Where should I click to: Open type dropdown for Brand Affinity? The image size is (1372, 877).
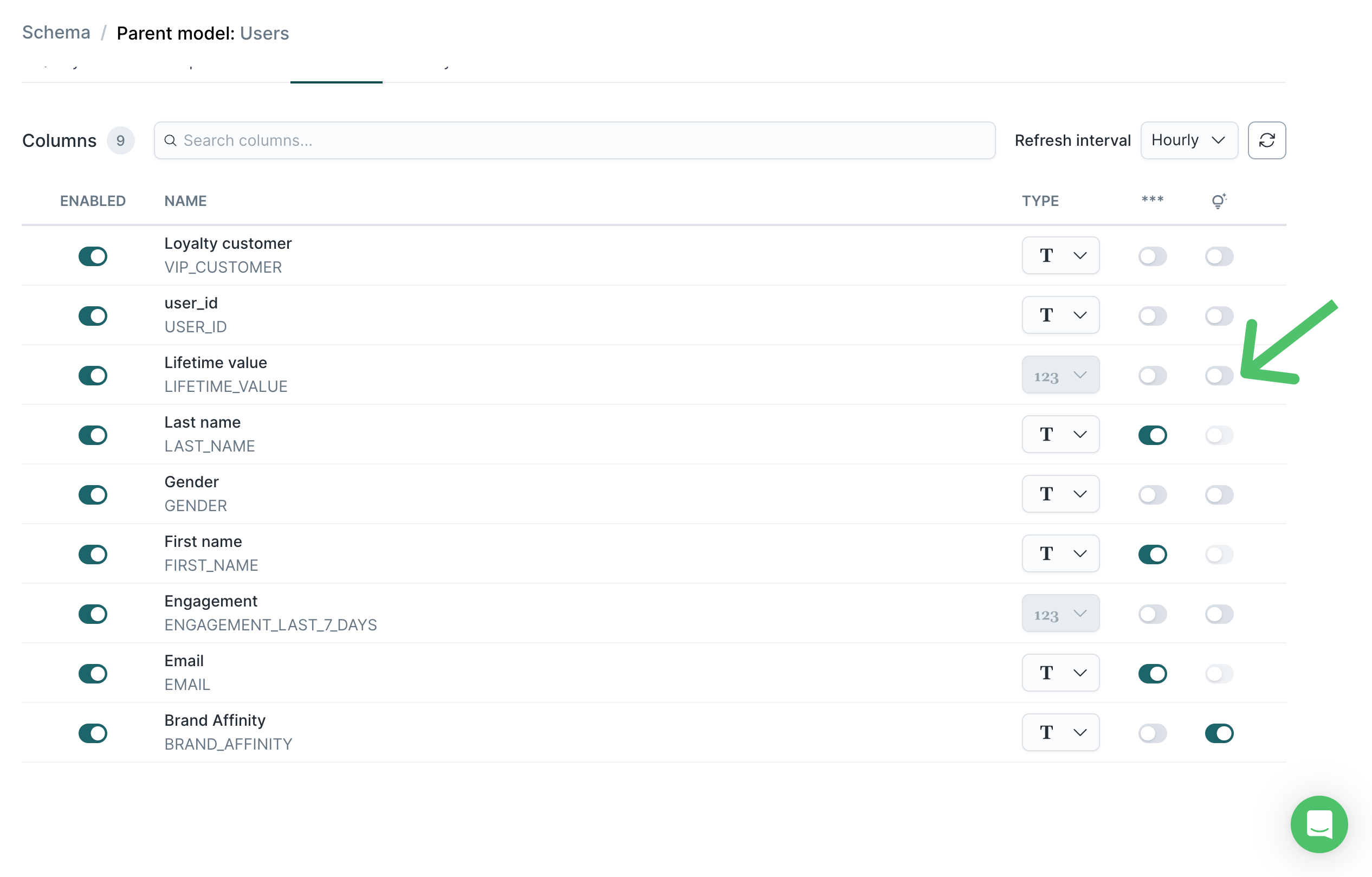click(1060, 732)
